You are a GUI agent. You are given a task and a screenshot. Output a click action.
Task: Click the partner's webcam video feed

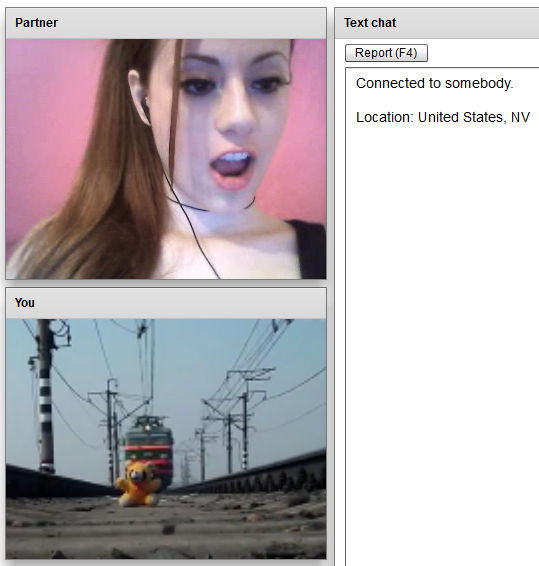166,159
